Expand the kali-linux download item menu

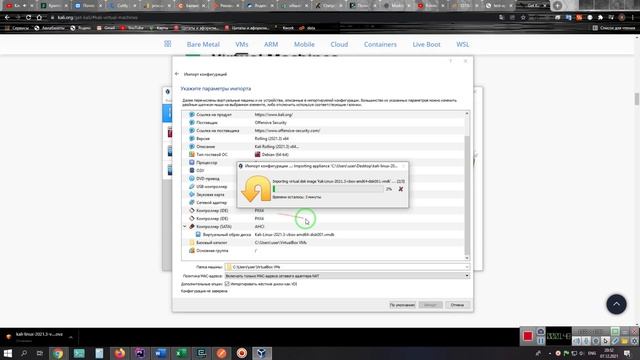(x=71, y=337)
